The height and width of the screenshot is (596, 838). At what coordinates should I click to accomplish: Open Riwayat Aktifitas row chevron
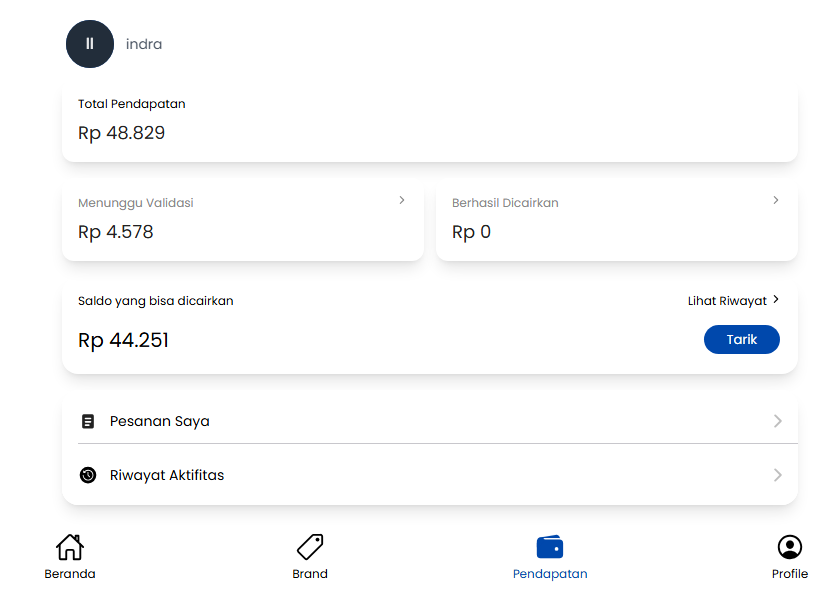click(778, 475)
